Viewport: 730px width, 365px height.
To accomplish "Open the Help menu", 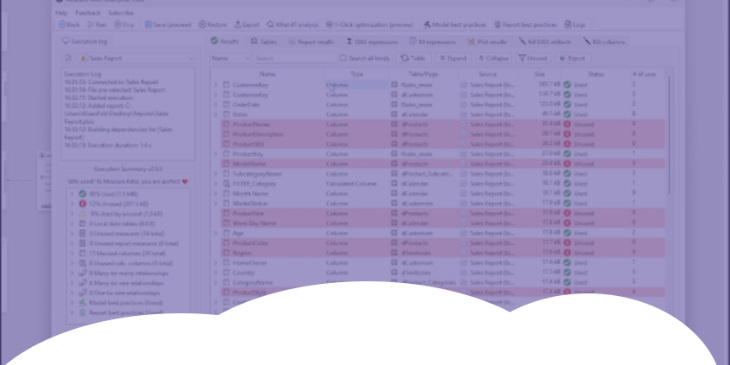I will point(61,13).
